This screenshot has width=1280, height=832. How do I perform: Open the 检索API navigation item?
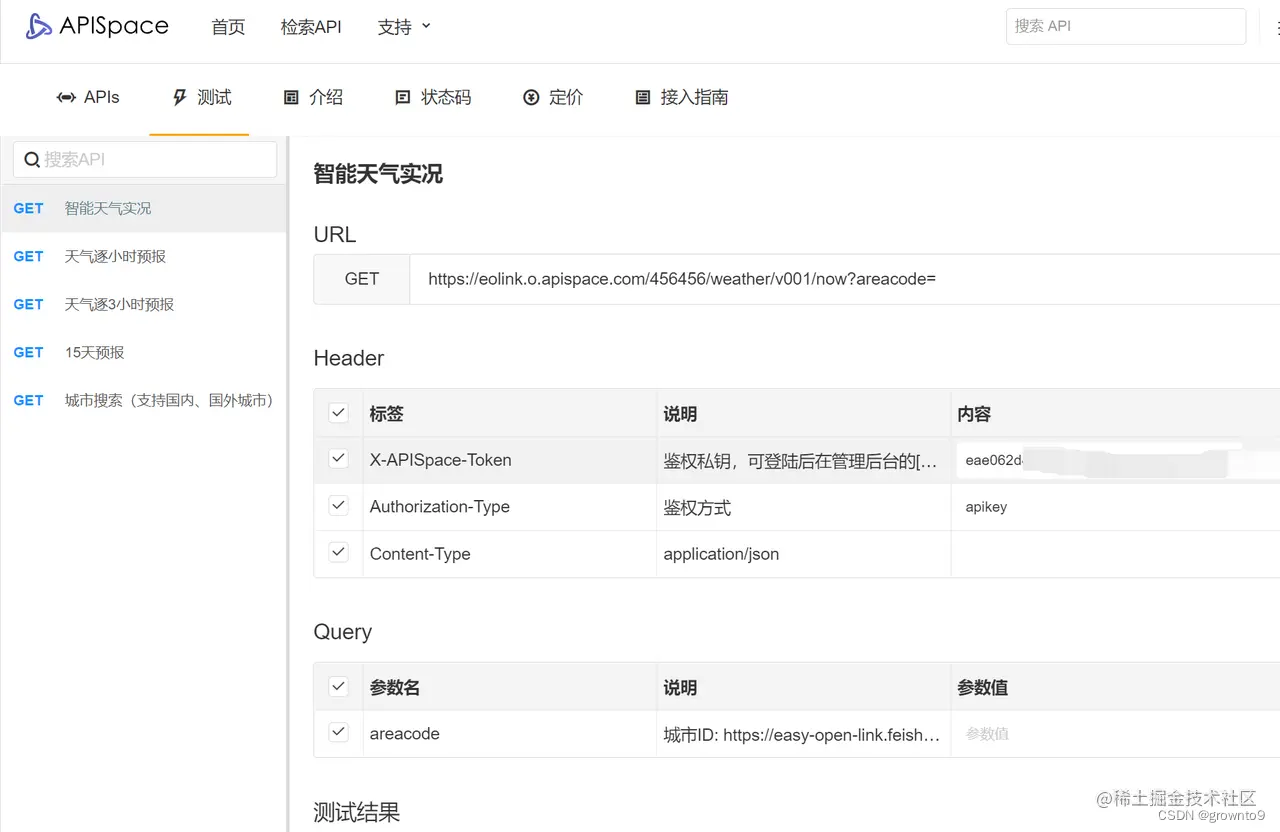tap(311, 27)
